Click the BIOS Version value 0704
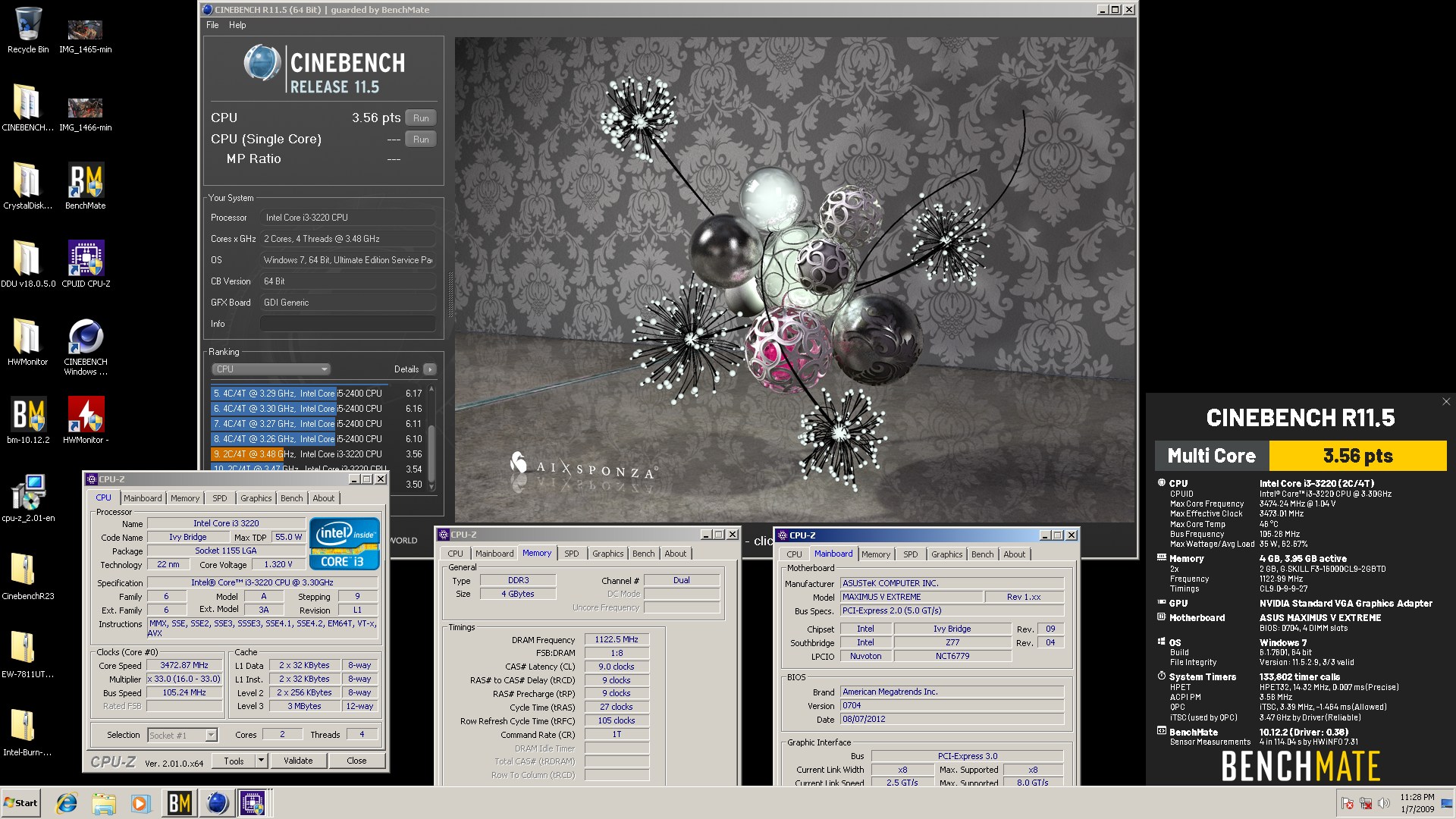 pos(952,705)
